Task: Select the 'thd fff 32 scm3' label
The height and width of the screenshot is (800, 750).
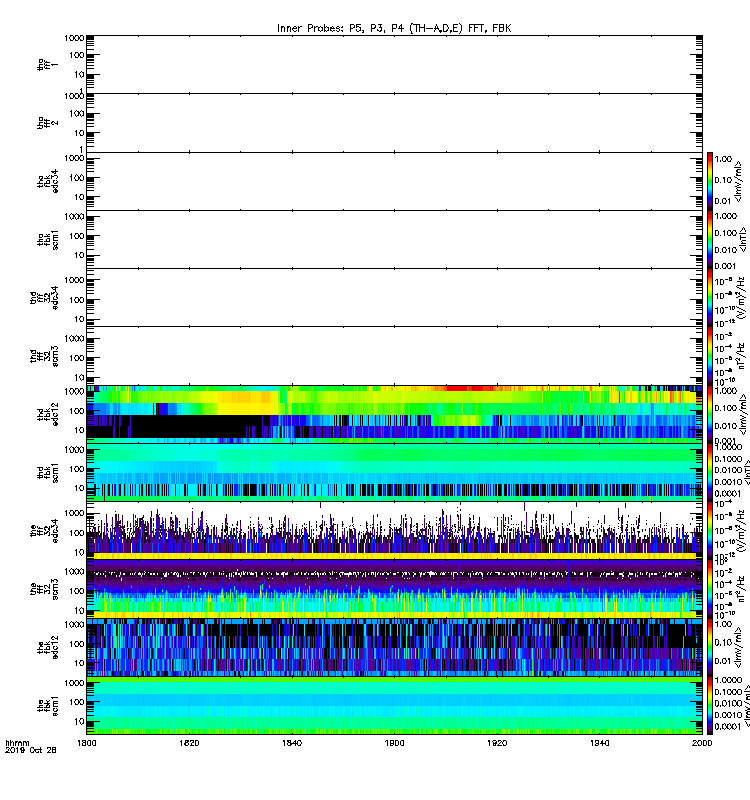Action: (44, 356)
